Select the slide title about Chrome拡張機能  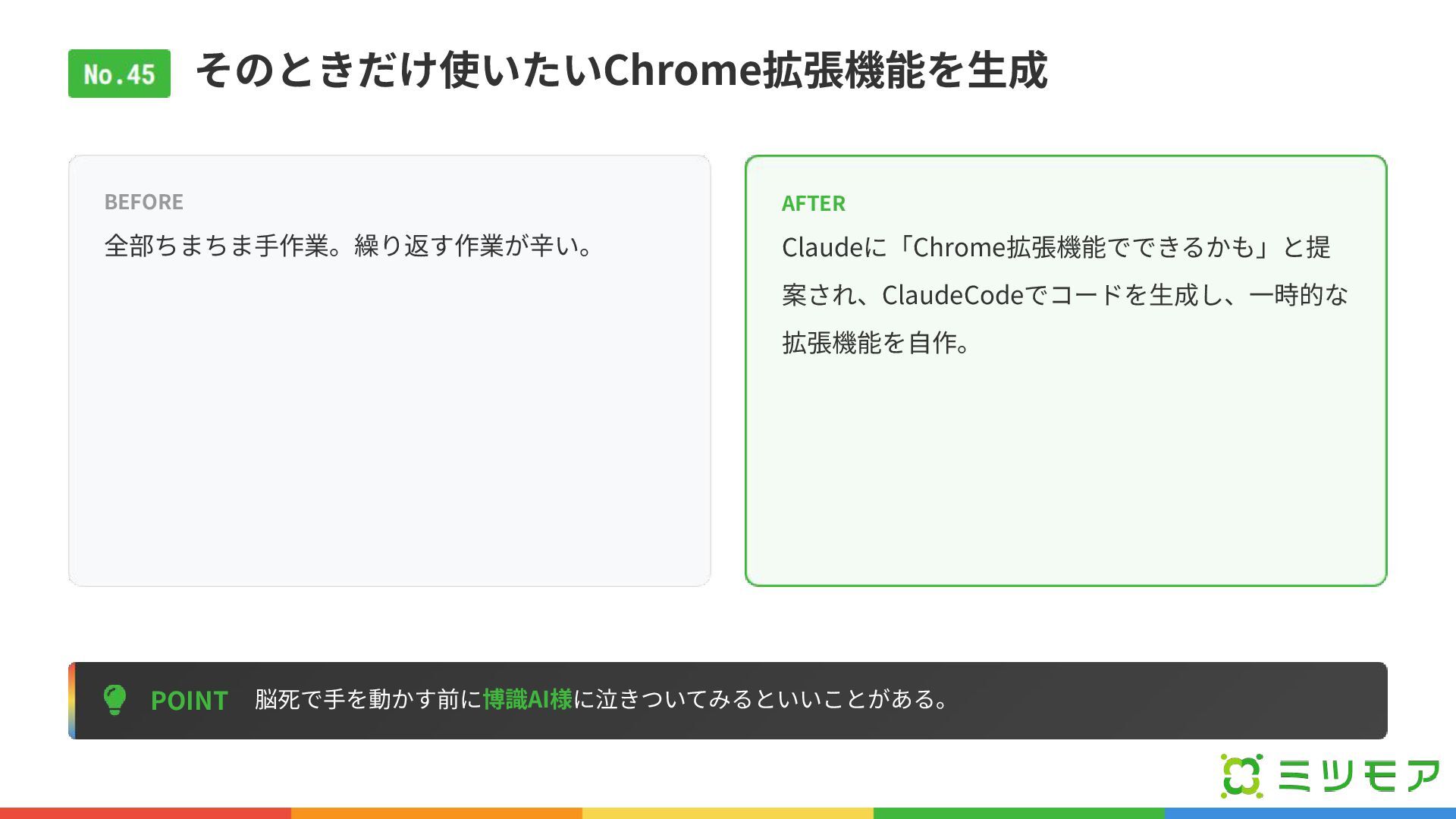622,70
